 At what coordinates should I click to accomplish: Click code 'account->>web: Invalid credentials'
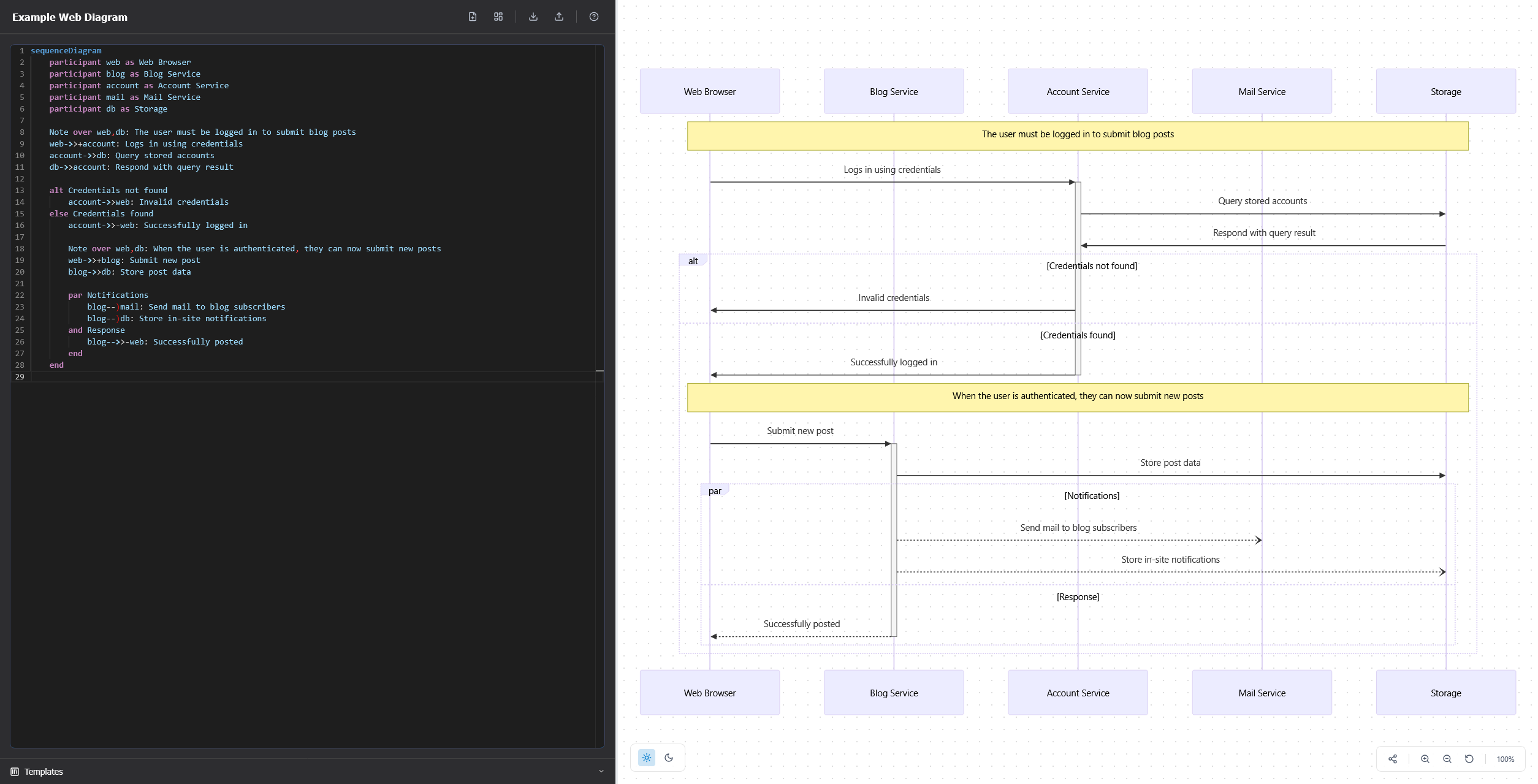[x=148, y=202]
